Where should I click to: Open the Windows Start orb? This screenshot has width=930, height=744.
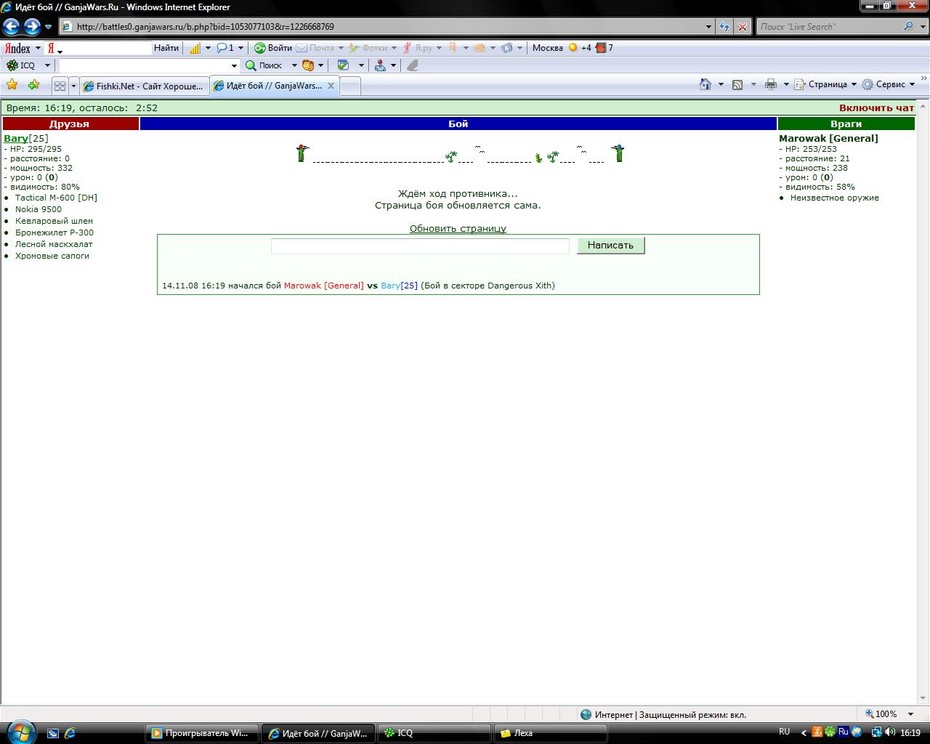(x=20, y=733)
